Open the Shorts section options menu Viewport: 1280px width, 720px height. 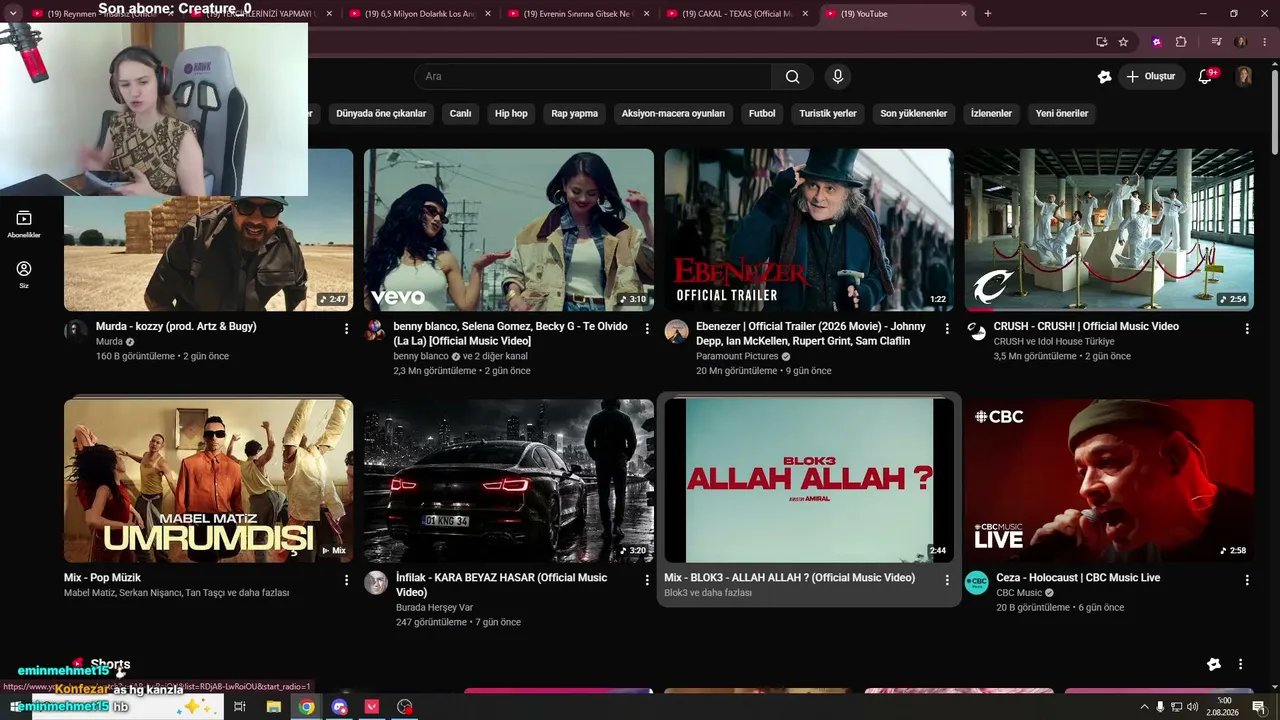pos(1240,664)
